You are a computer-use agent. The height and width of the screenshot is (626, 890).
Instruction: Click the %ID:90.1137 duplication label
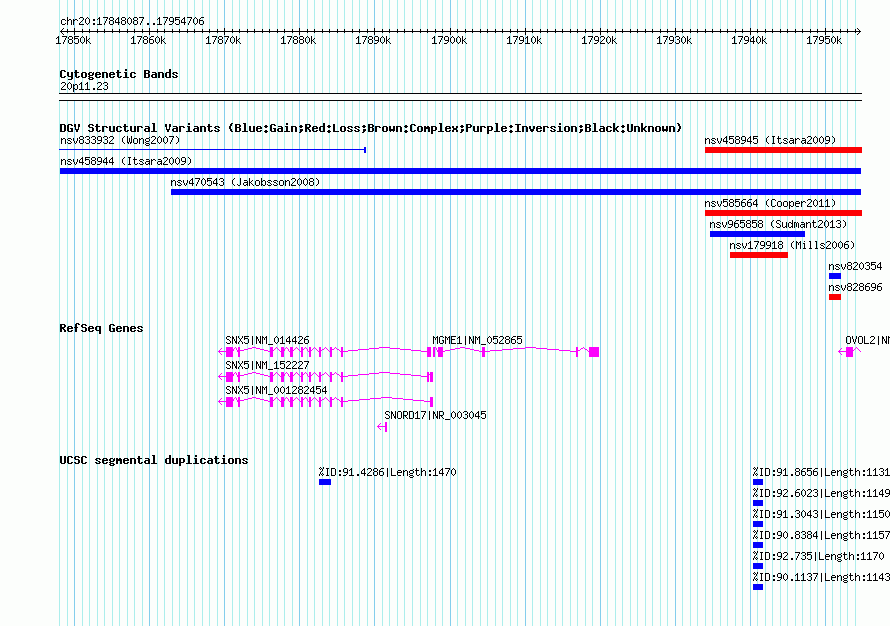[x=821, y=577]
